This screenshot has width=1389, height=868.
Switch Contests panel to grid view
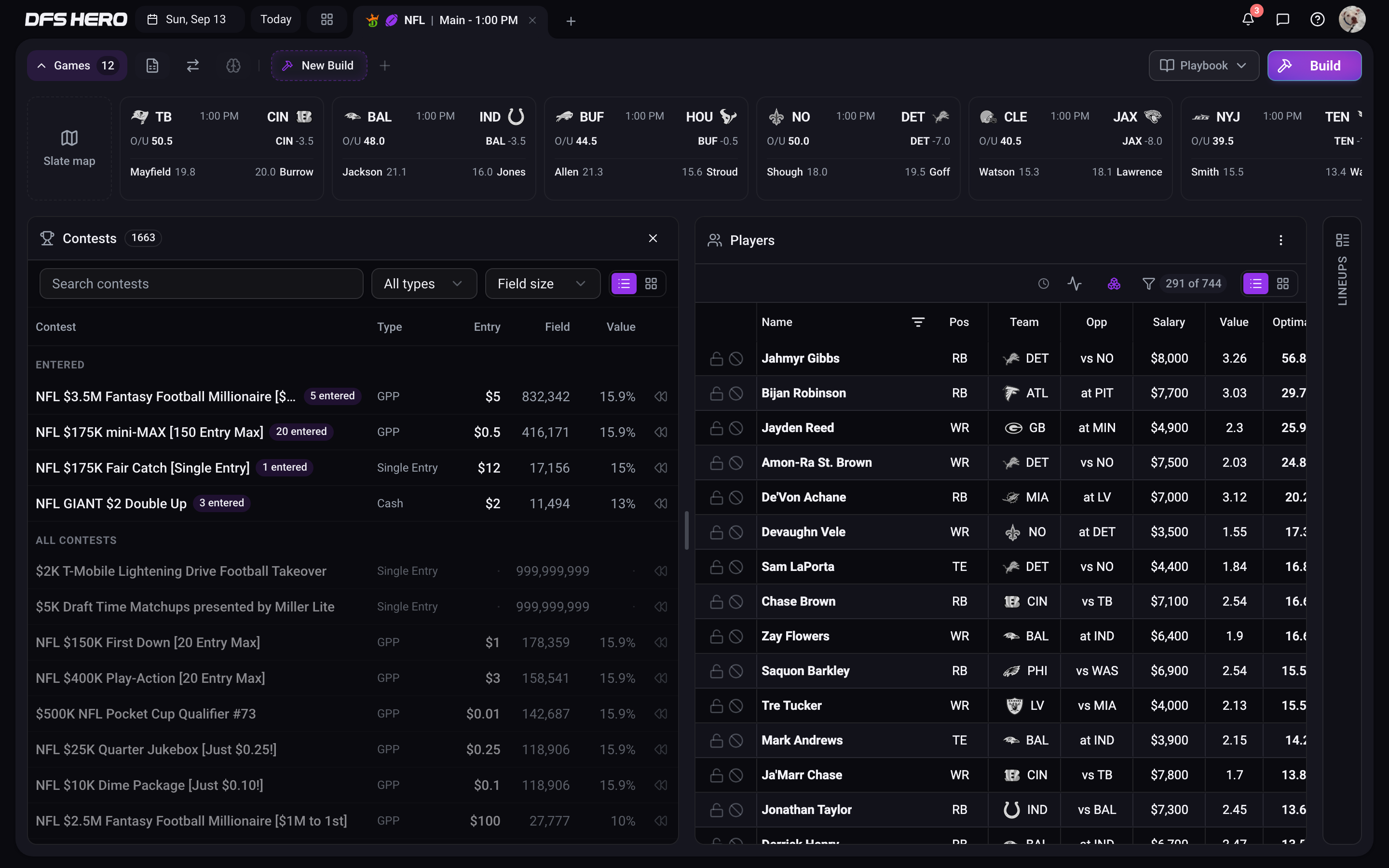[651, 284]
